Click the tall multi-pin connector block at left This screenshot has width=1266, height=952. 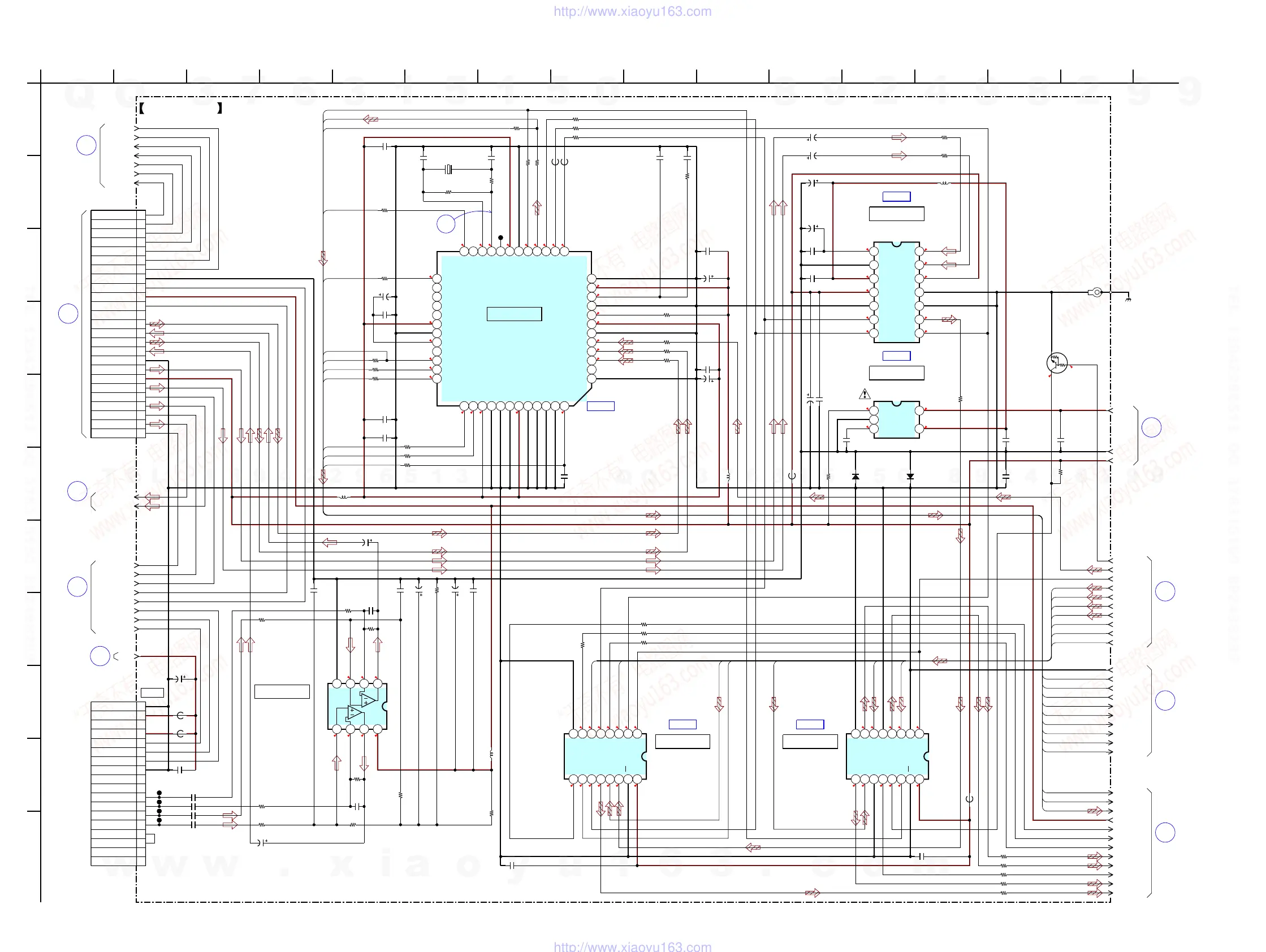tap(118, 324)
